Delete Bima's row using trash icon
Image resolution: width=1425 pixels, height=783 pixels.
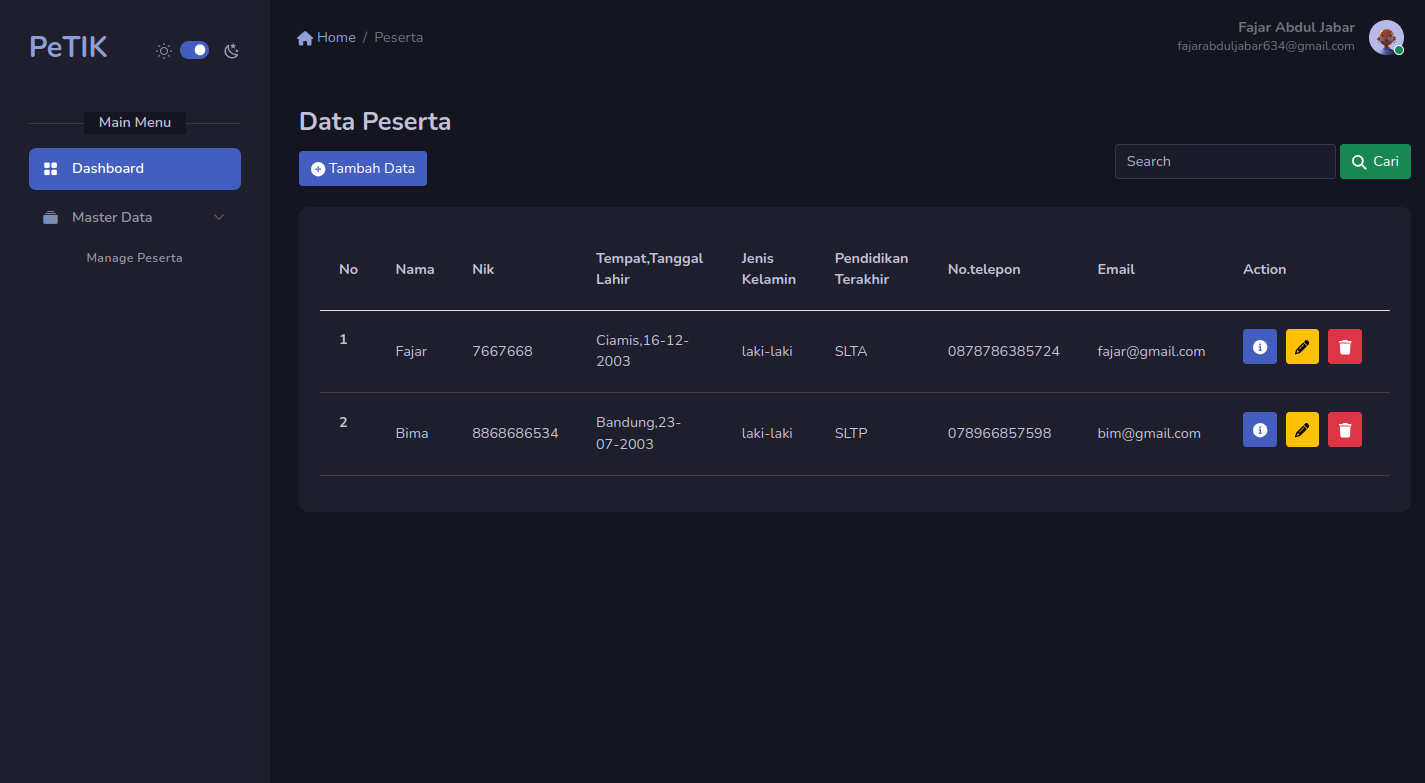click(x=1345, y=430)
